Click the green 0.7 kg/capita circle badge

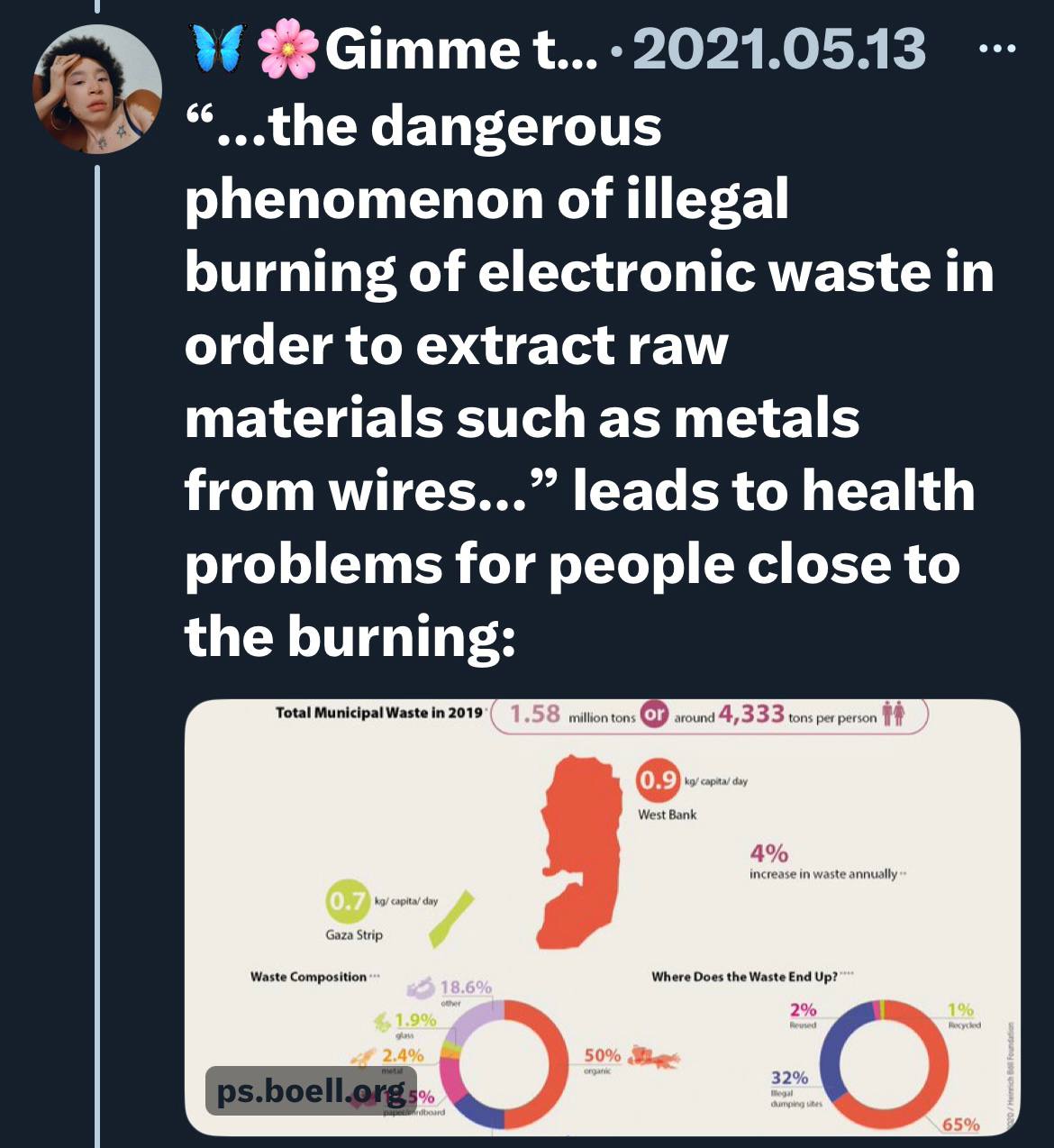click(347, 901)
